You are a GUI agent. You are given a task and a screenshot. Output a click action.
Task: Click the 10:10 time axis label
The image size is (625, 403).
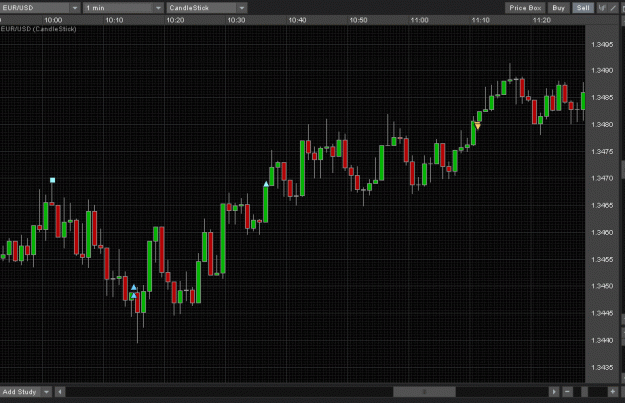(x=114, y=20)
